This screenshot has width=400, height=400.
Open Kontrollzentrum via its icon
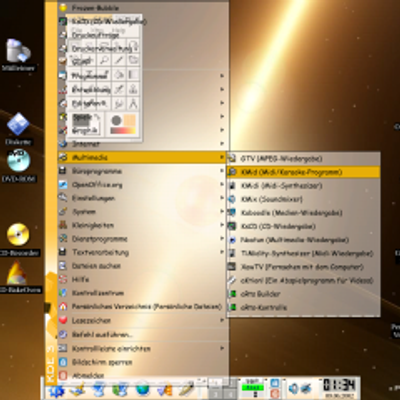pos(63,293)
